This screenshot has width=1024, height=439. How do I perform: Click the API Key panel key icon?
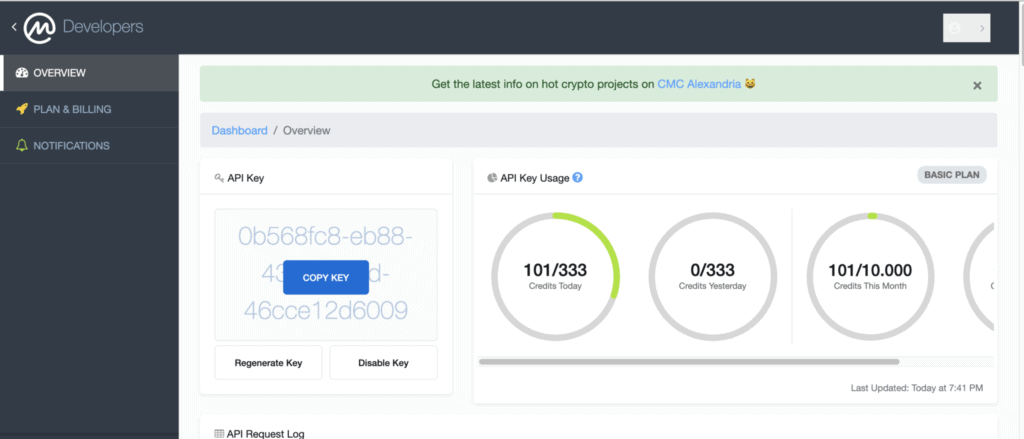[x=219, y=178]
